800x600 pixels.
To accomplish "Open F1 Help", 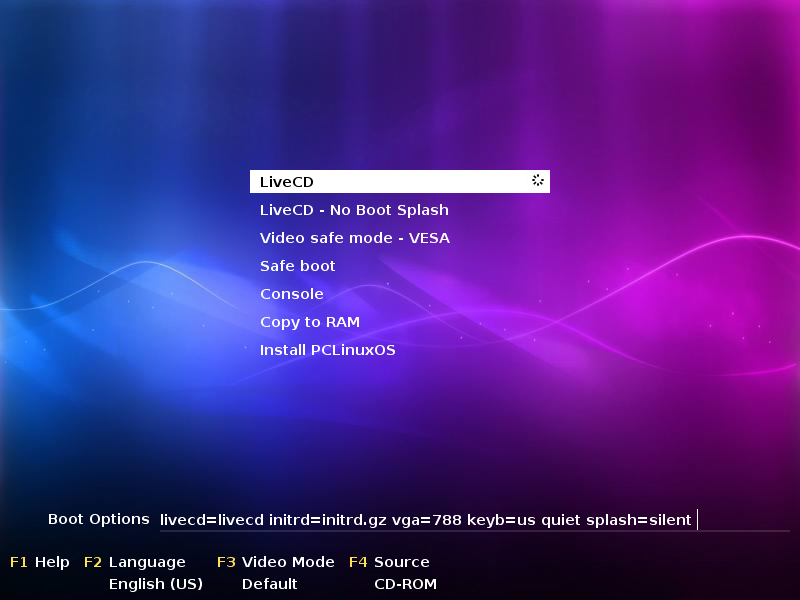I will point(40,562).
